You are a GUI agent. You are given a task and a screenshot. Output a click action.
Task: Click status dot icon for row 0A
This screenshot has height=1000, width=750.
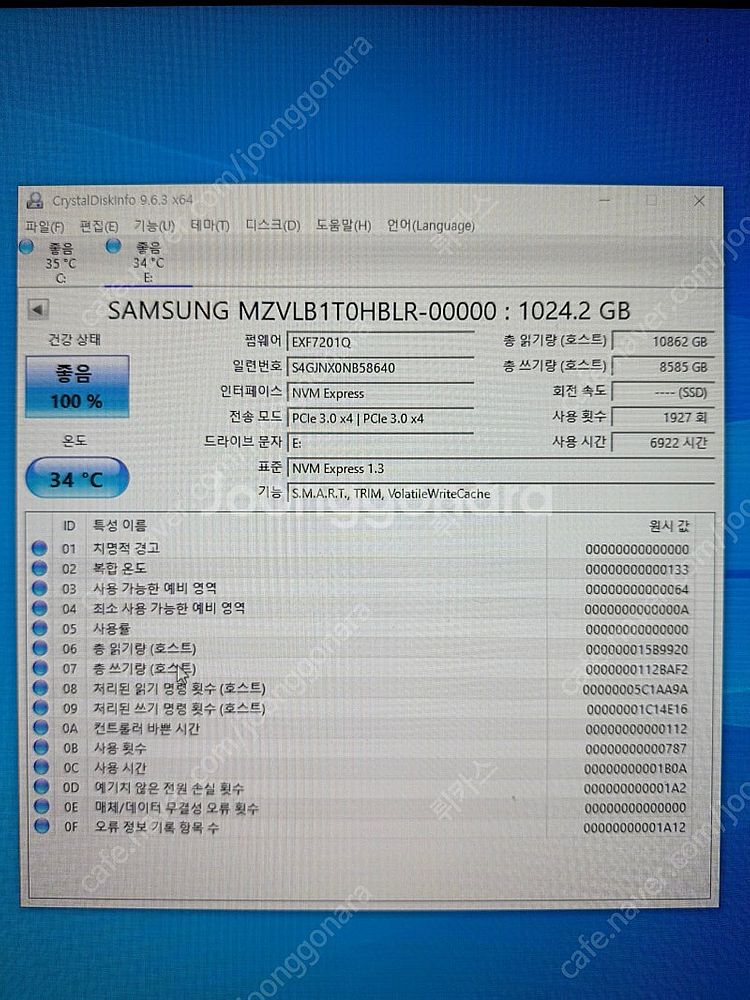(41, 728)
